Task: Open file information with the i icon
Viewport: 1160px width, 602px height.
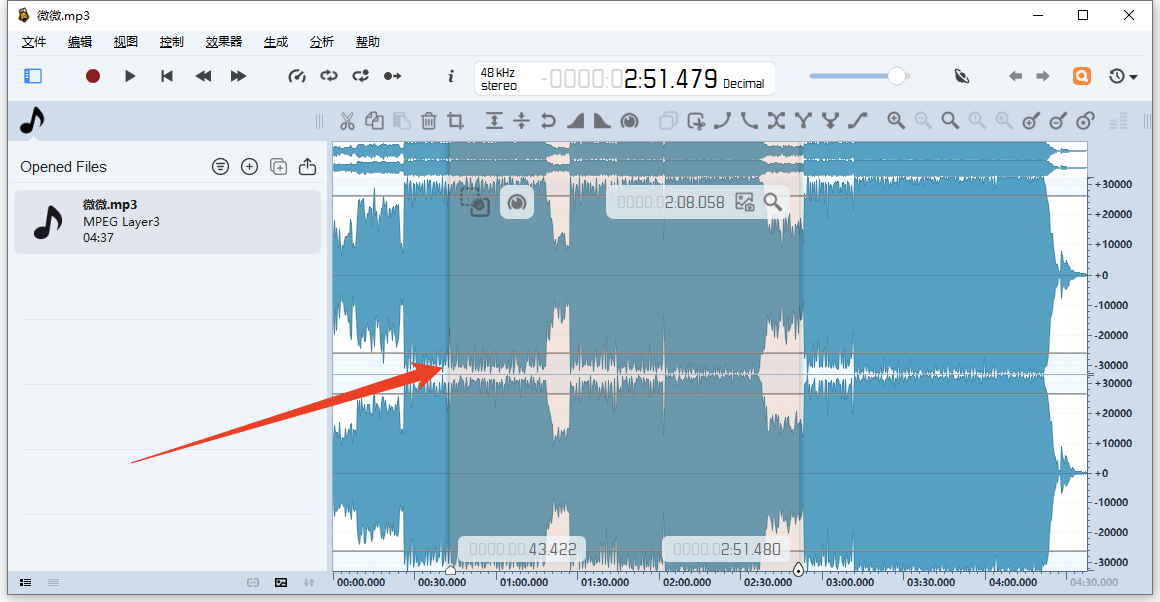Action: pyautogui.click(x=451, y=76)
